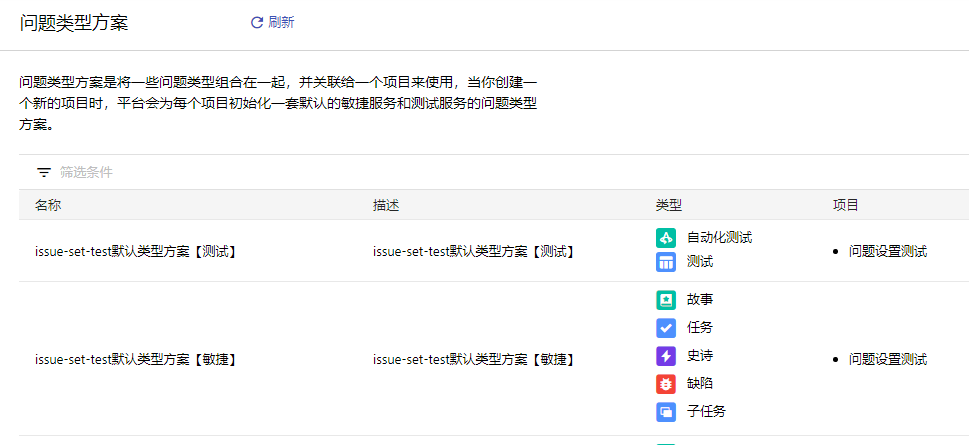Click the 史诗 type label

click(x=700, y=356)
